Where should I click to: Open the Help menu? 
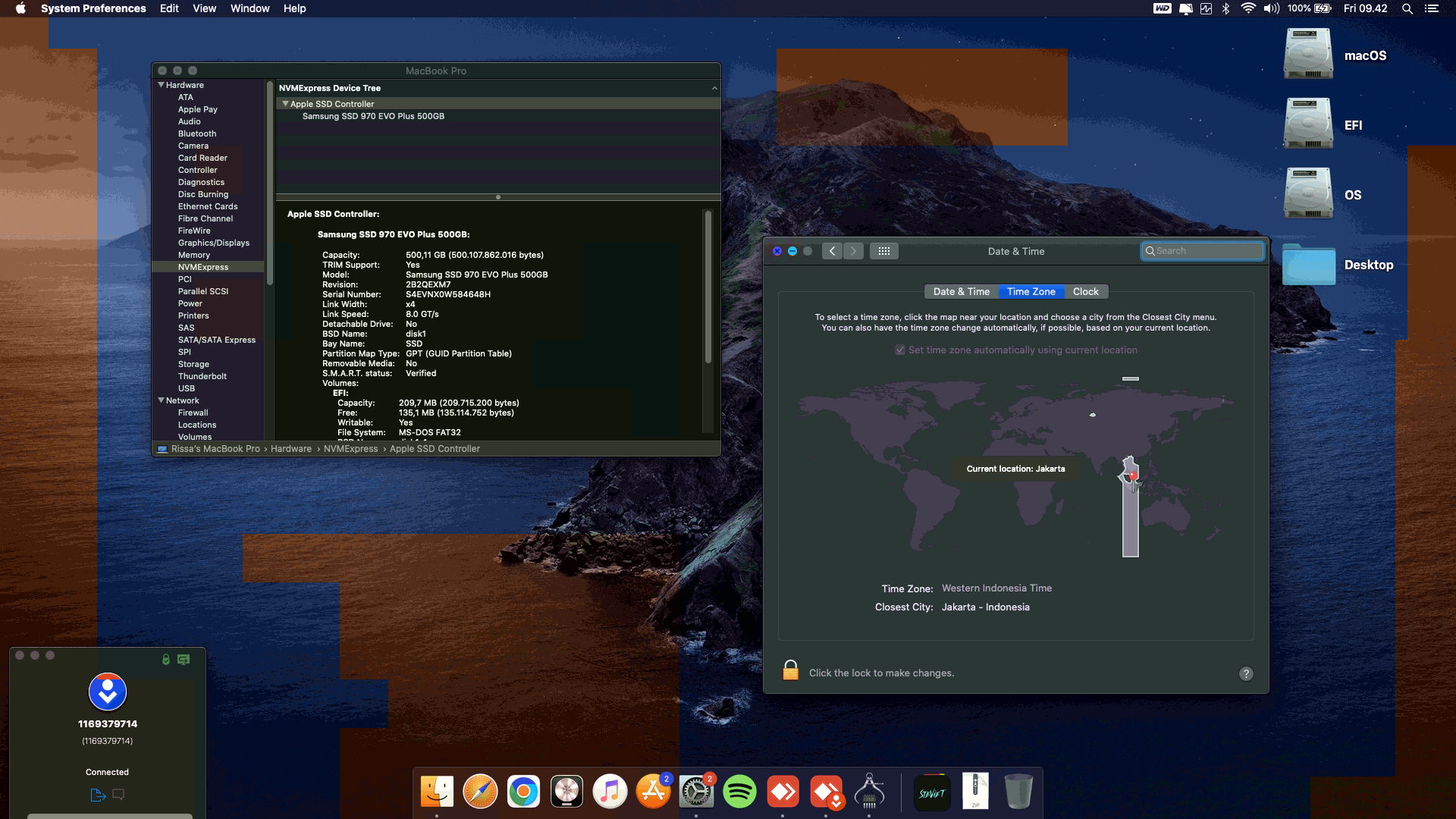tap(294, 8)
